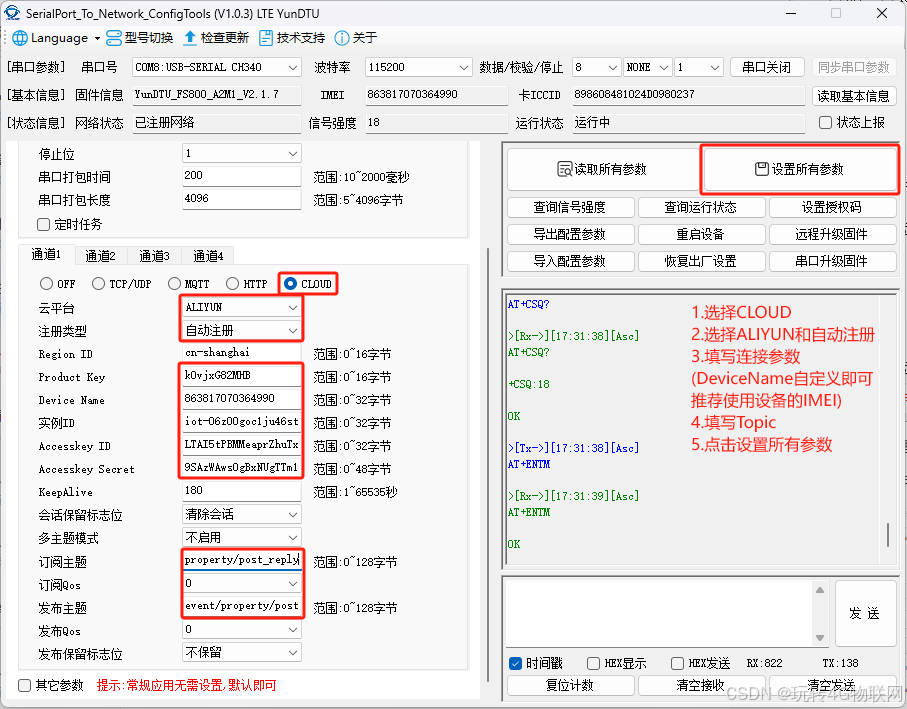Open the top-row stop bits 1 dropdown

coord(699,68)
